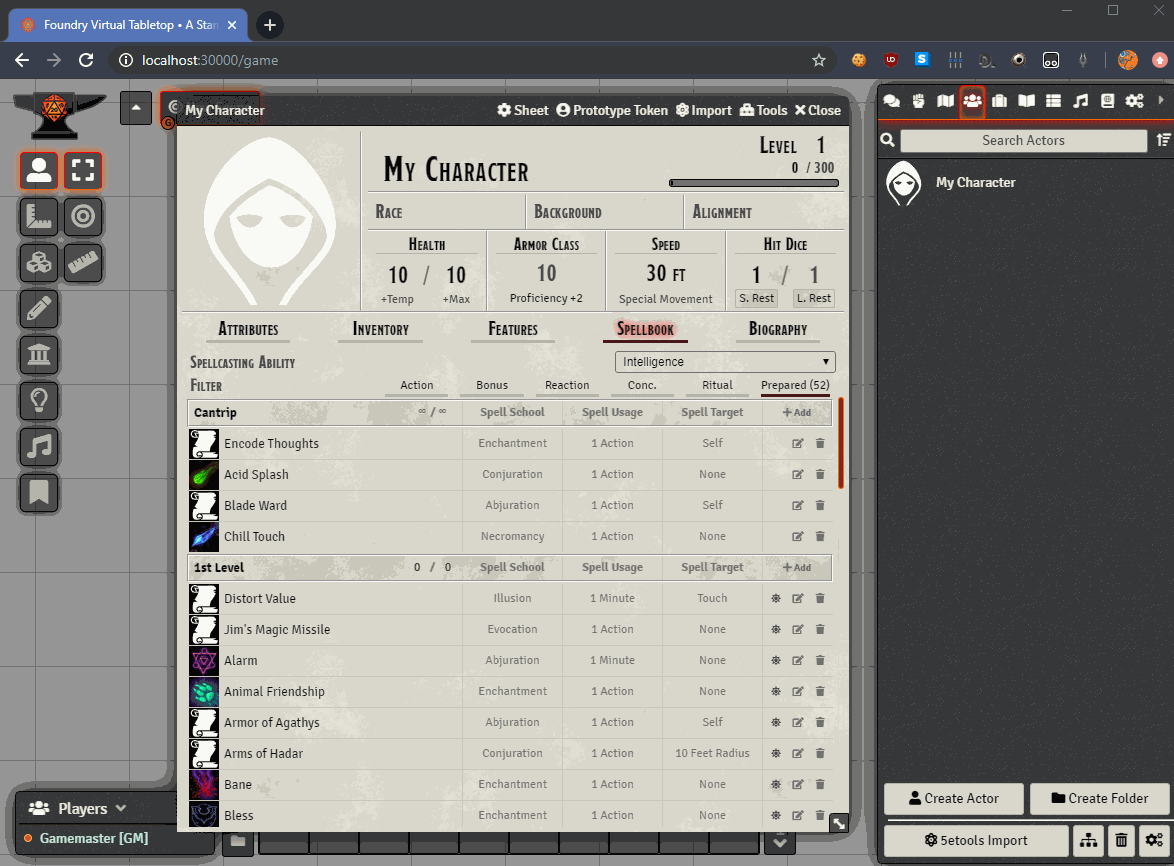Open the Combat tracker fist icon
The image size is (1174, 866).
click(918, 101)
